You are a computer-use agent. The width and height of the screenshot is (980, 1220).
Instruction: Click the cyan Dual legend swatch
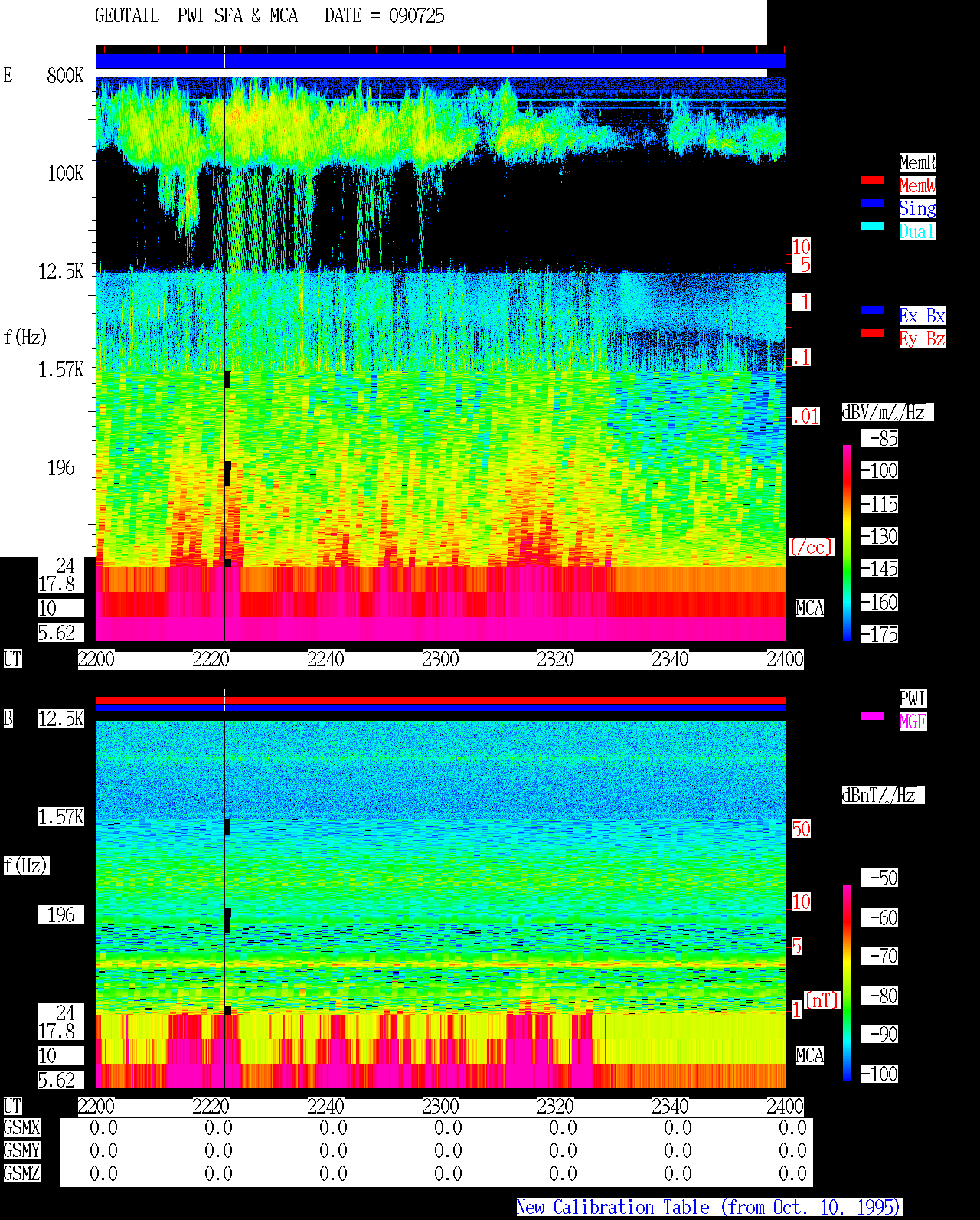coord(873,226)
